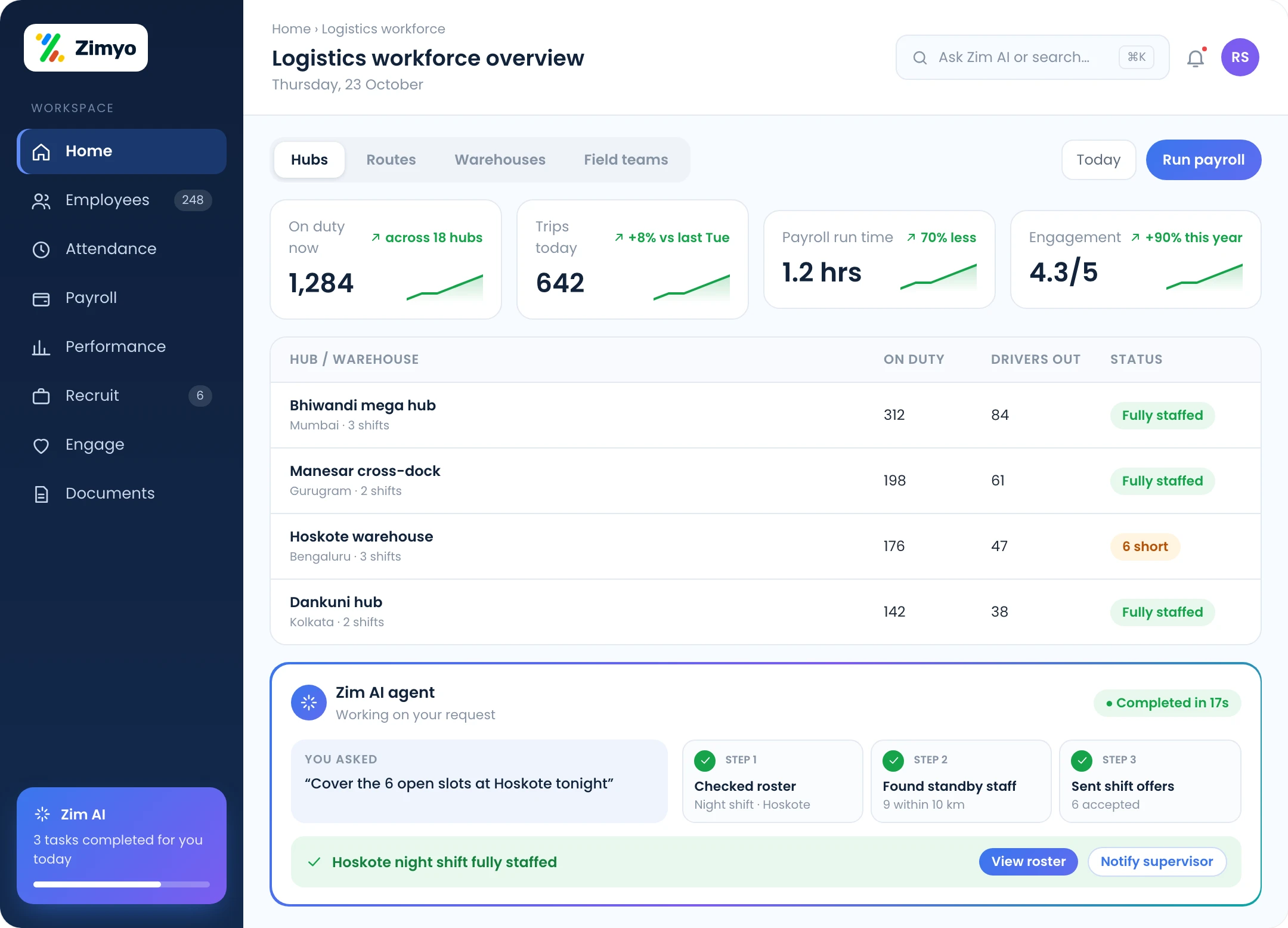Click Dankuni Fully staffed badge
The width and height of the screenshot is (1288, 928).
(x=1162, y=612)
